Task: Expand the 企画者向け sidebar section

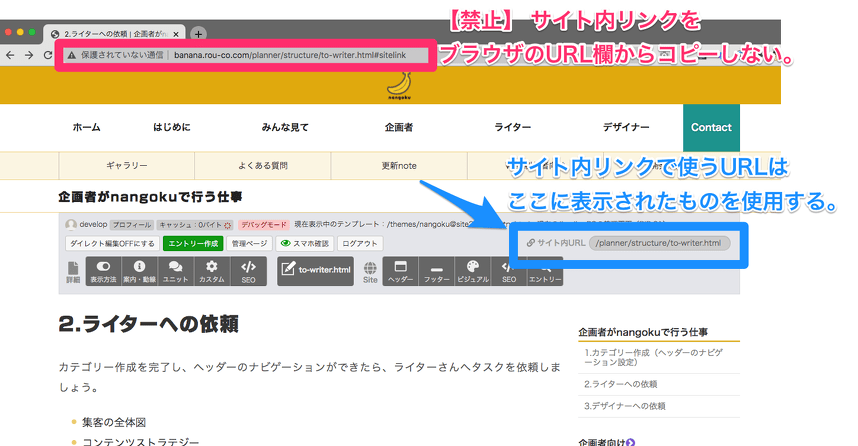Action: [607, 441]
